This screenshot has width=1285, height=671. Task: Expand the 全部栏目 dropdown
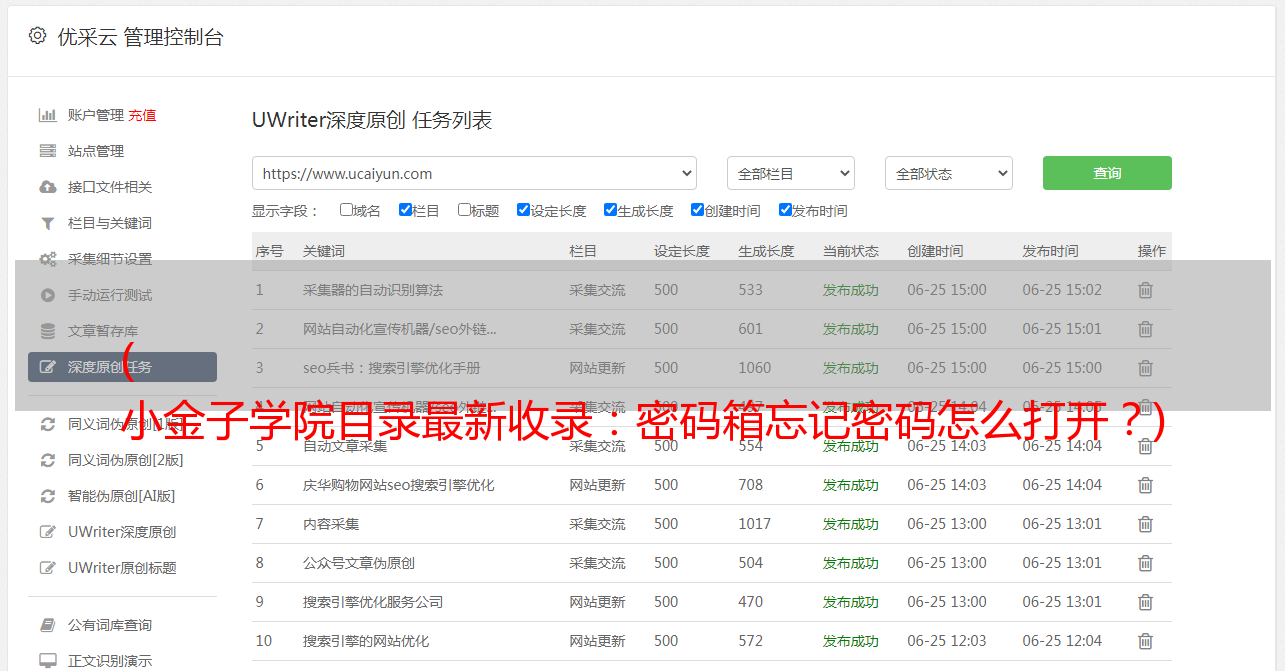click(x=790, y=173)
